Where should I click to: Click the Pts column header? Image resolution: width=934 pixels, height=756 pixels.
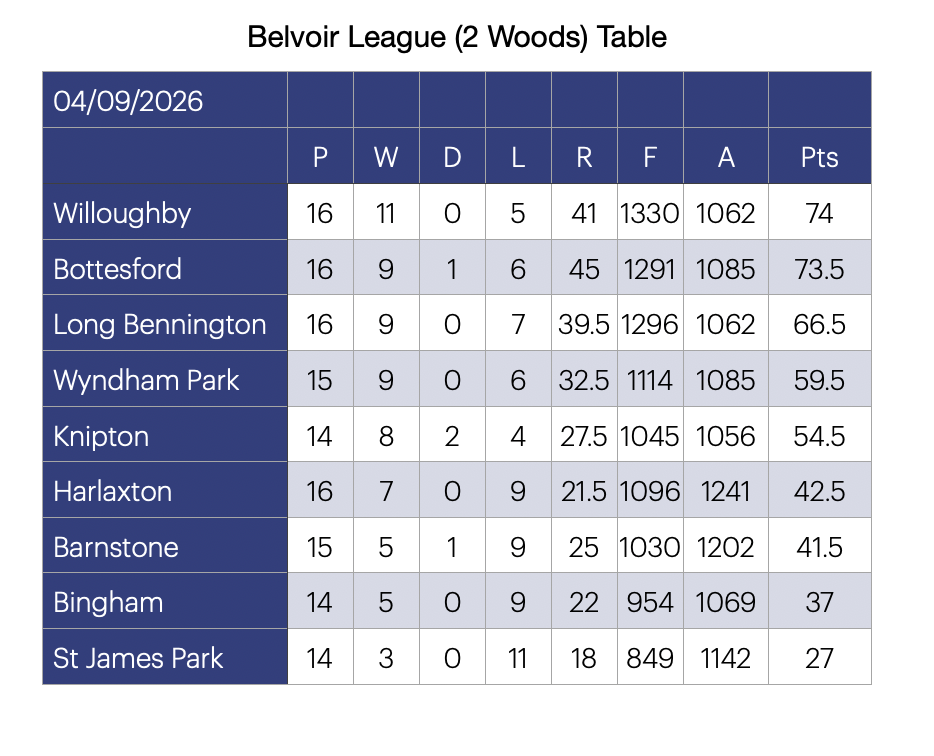click(820, 156)
